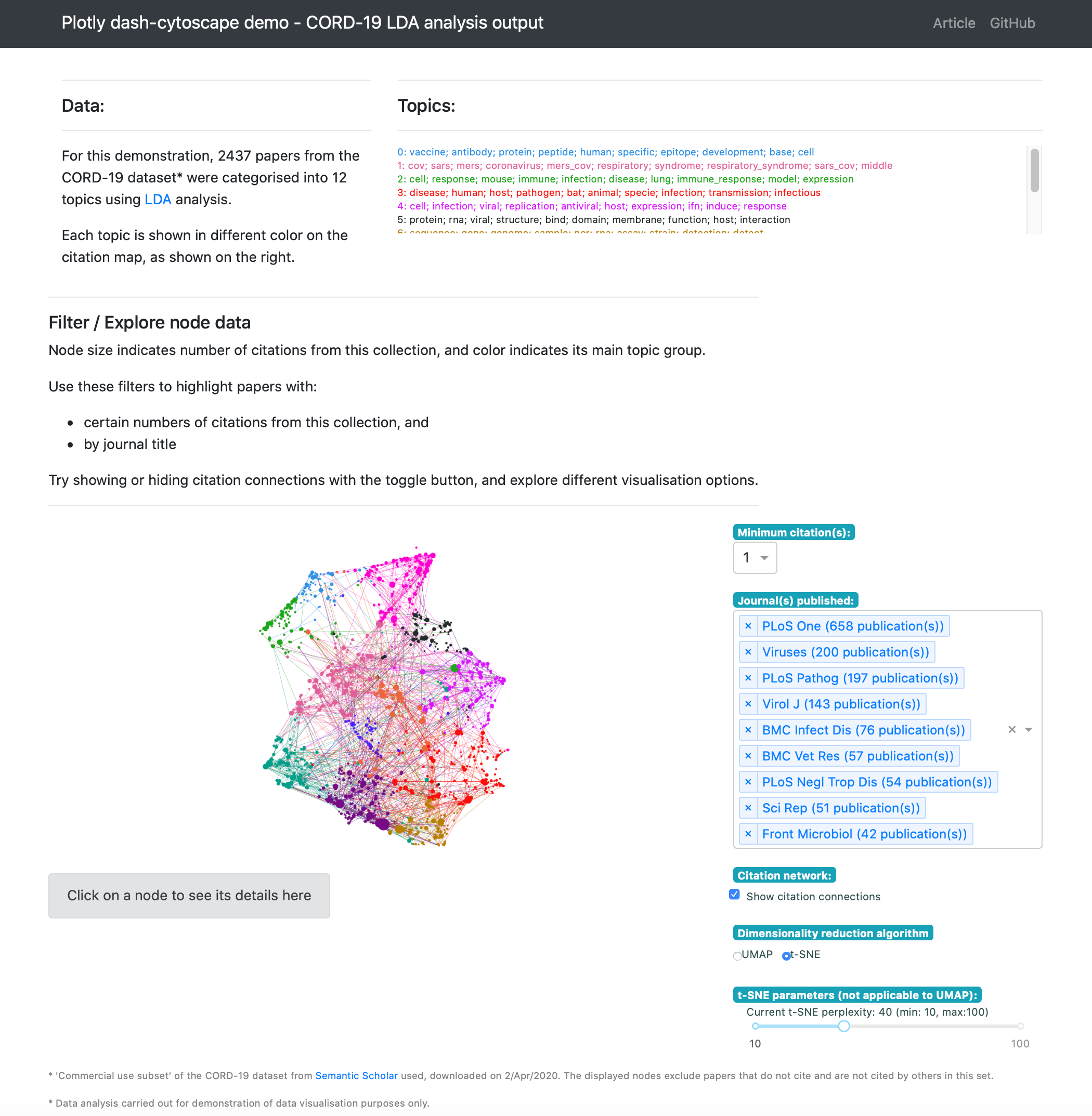Image resolution: width=1092 pixels, height=1116 pixels.
Task: Open Semantic Scholar link
Action: pos(356,1075)
